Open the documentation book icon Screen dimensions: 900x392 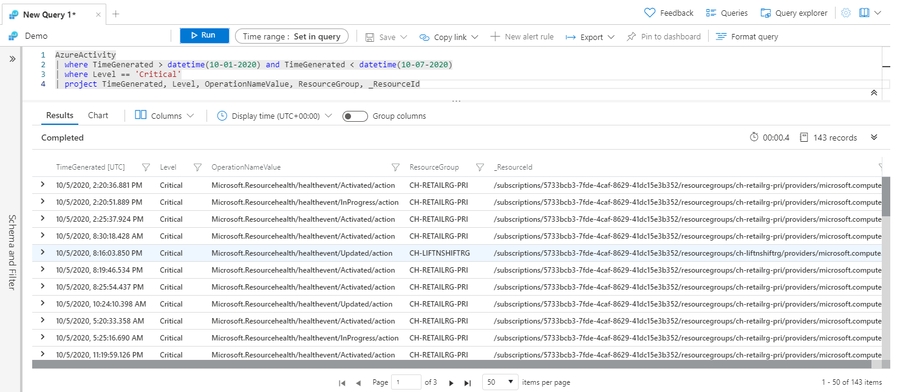864,13
